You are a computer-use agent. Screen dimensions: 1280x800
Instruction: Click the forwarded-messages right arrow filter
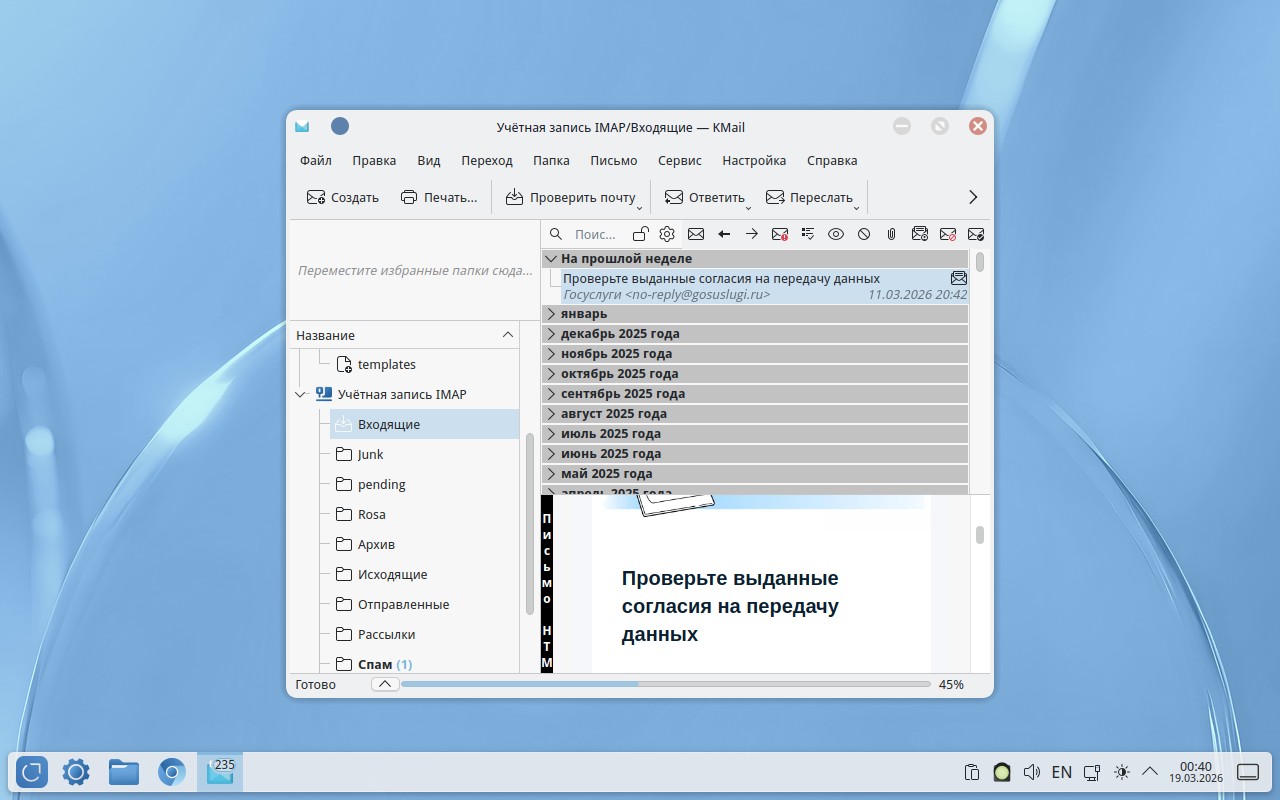[752, 234]
